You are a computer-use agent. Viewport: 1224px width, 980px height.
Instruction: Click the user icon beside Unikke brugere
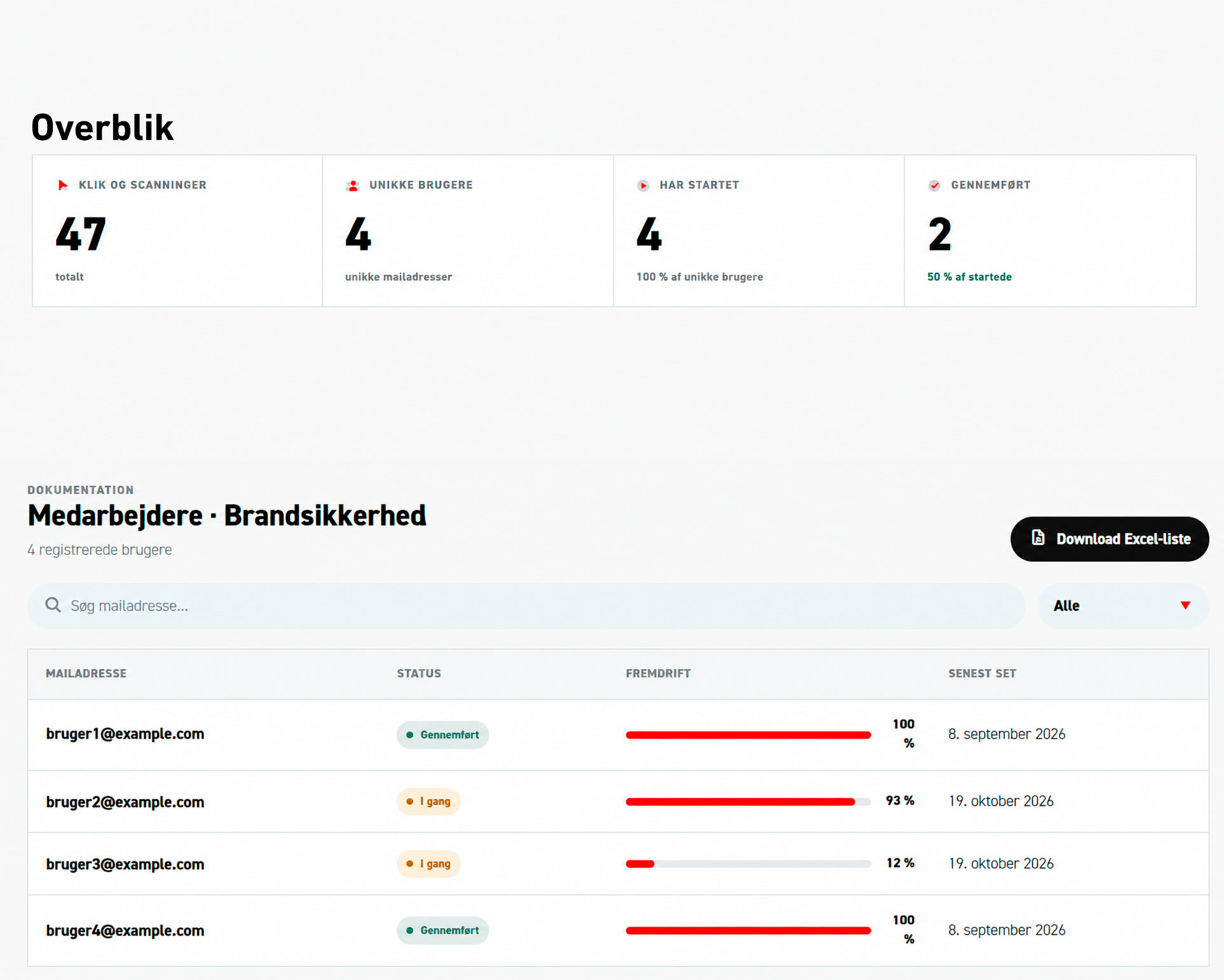pyautogui.click(x=353, y=186)
